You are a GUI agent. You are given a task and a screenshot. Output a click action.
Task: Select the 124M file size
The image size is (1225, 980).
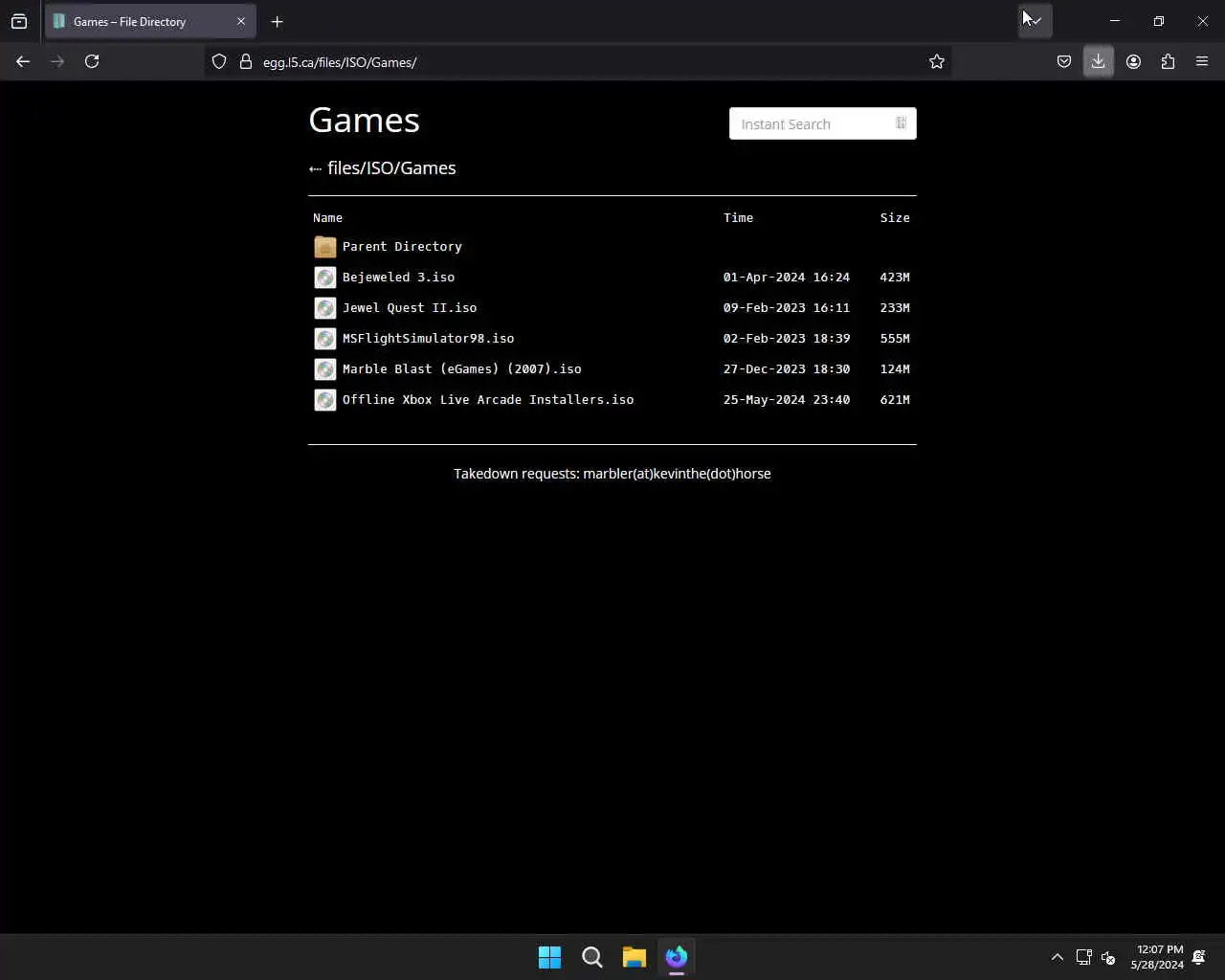click(895, 368)
